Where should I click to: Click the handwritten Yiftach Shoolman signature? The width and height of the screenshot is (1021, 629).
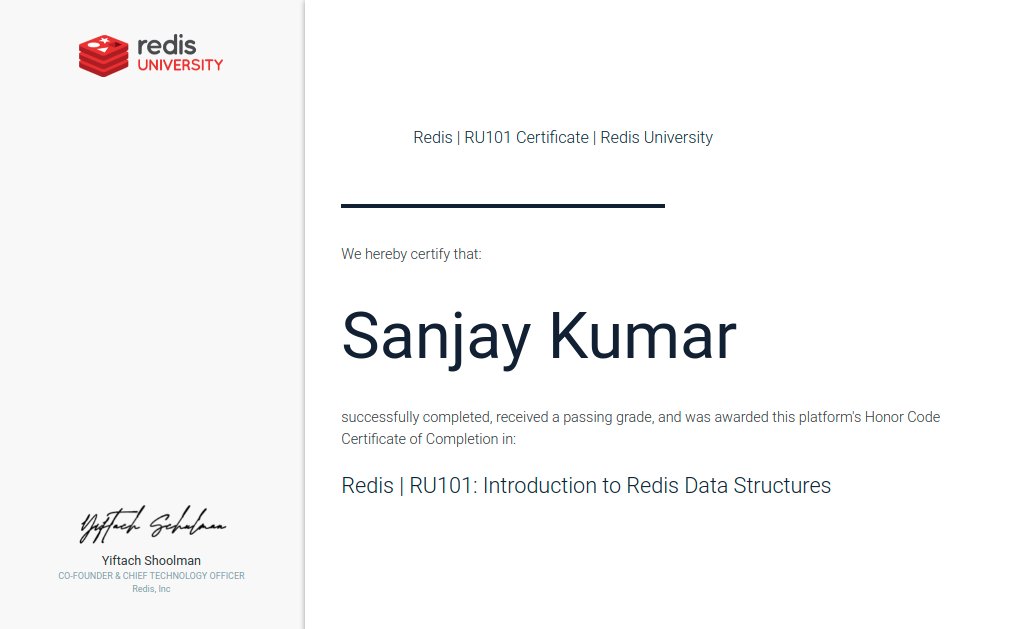[x=153, y=524]
